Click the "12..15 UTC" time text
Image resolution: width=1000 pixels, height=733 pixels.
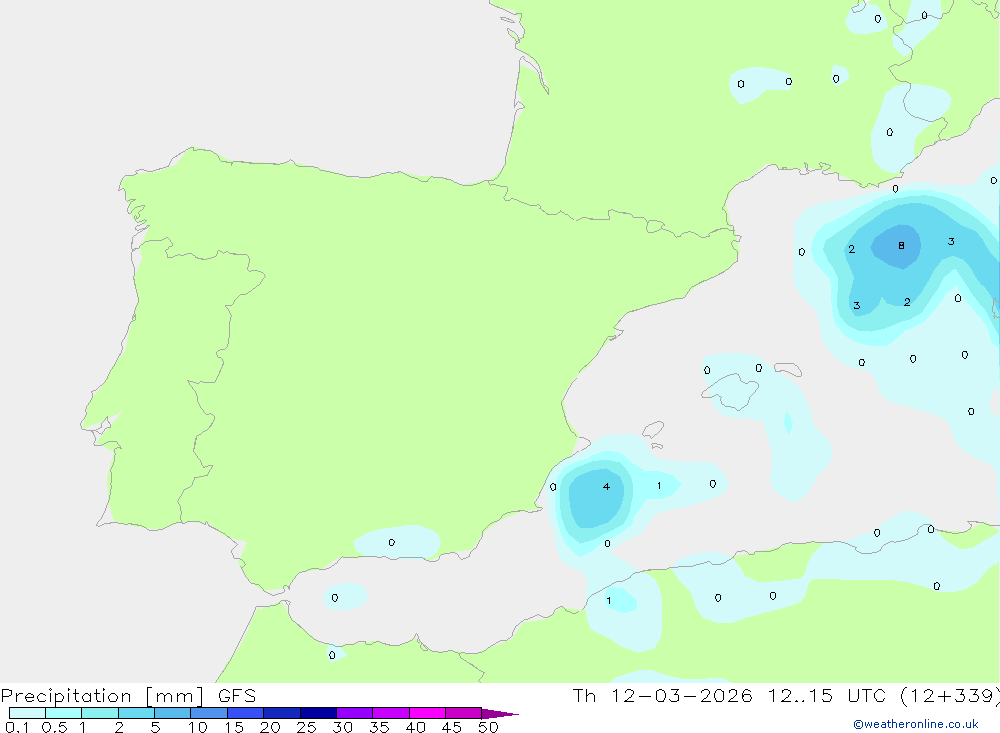coord(826,695)
